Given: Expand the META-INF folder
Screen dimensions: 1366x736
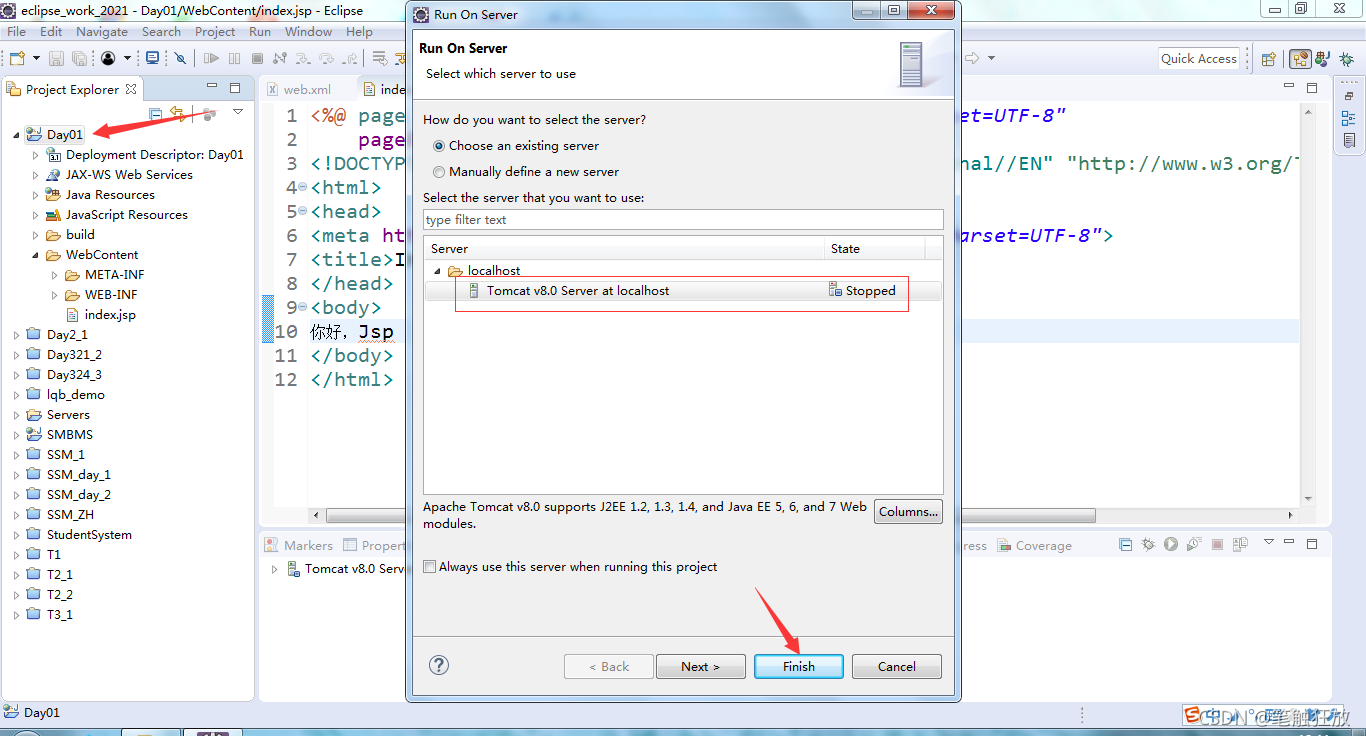Looking at the screenshot, I should click(55, 275).
